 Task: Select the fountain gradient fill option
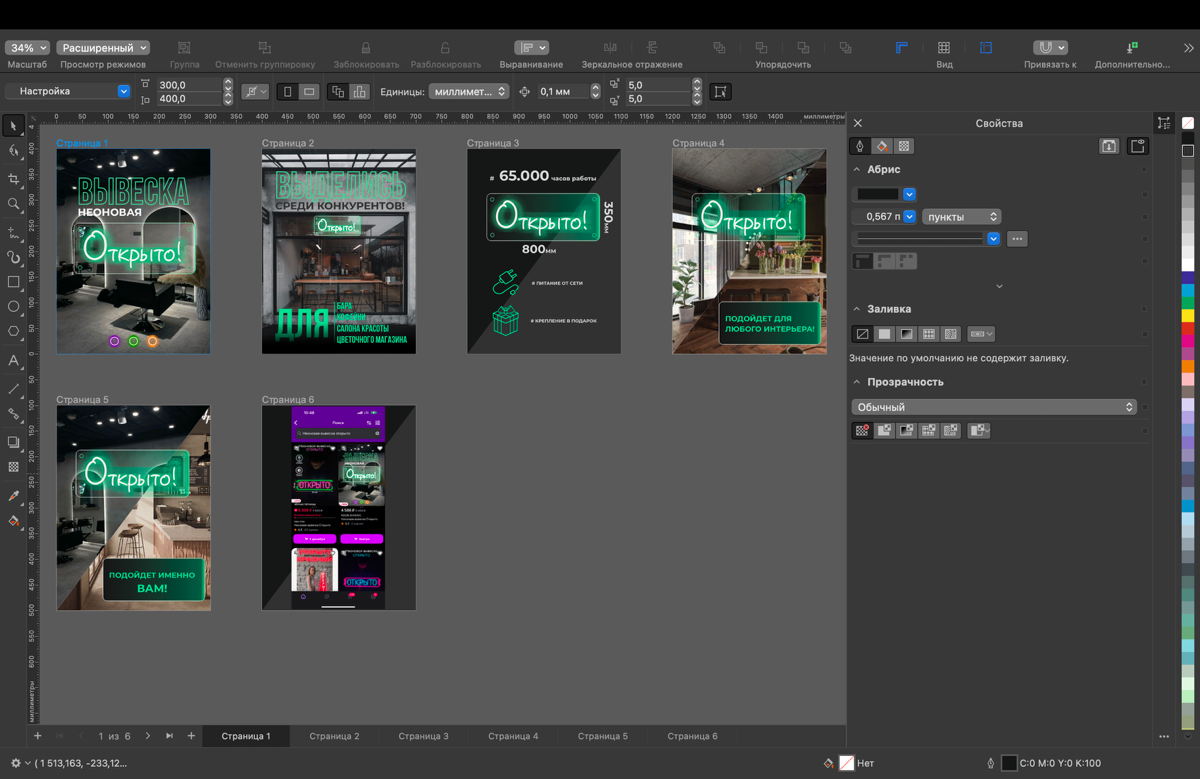[x=906, y=334]
